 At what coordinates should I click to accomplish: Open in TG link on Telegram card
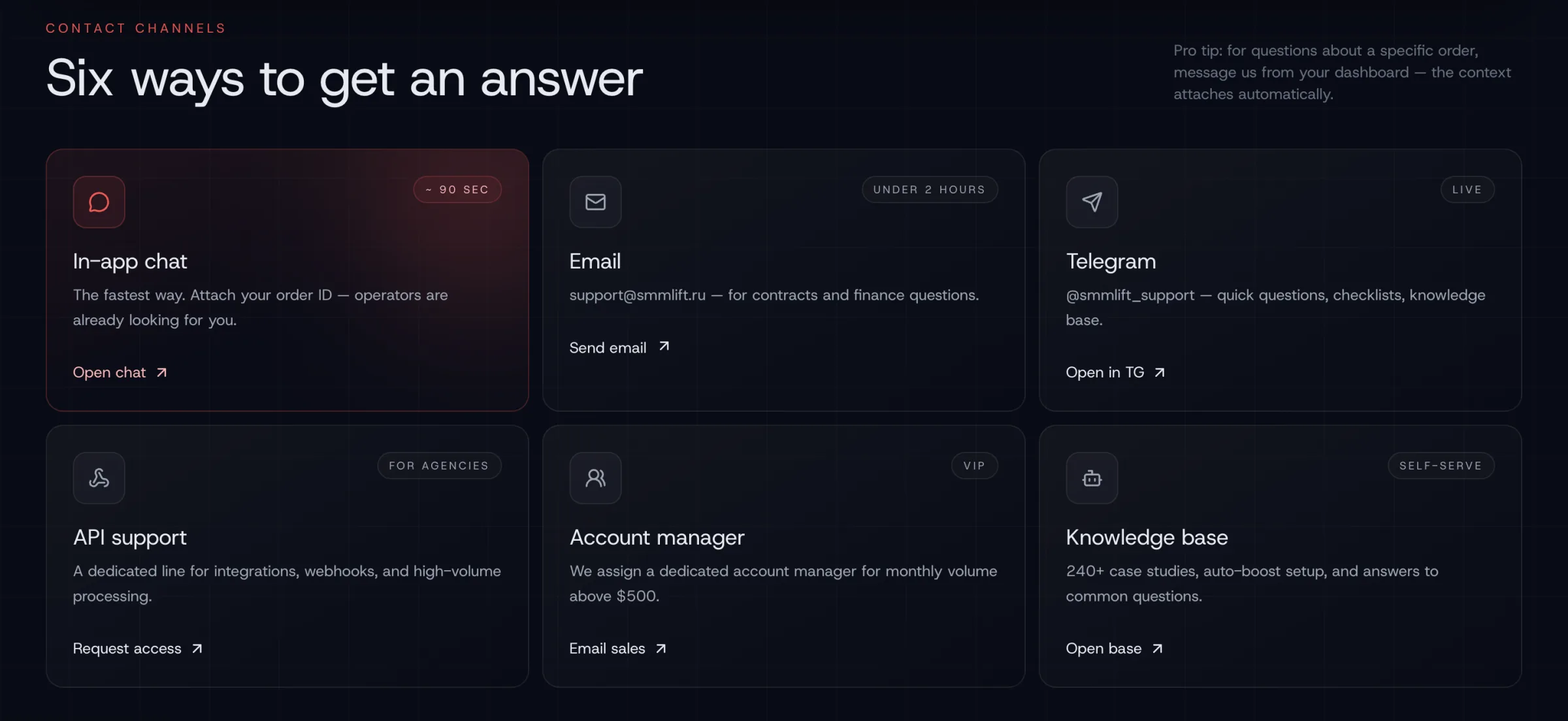1105,372
